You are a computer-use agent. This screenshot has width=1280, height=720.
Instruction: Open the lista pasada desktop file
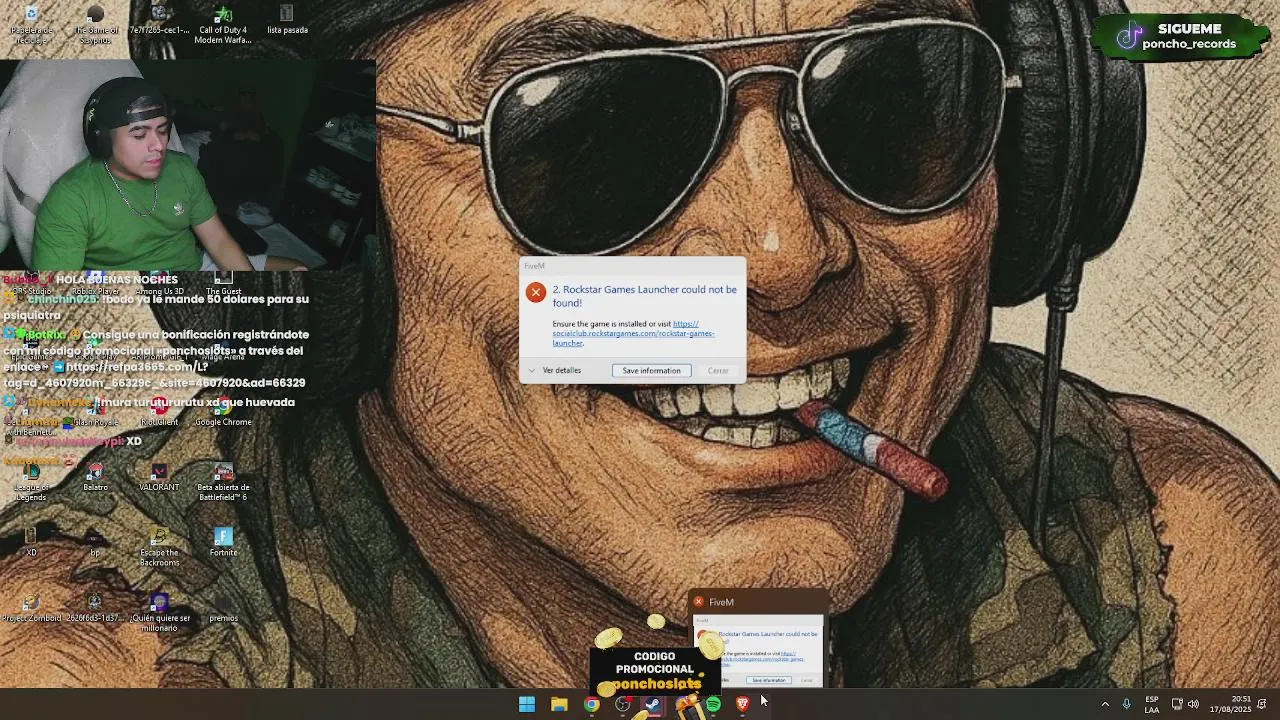tap(287, 21)
